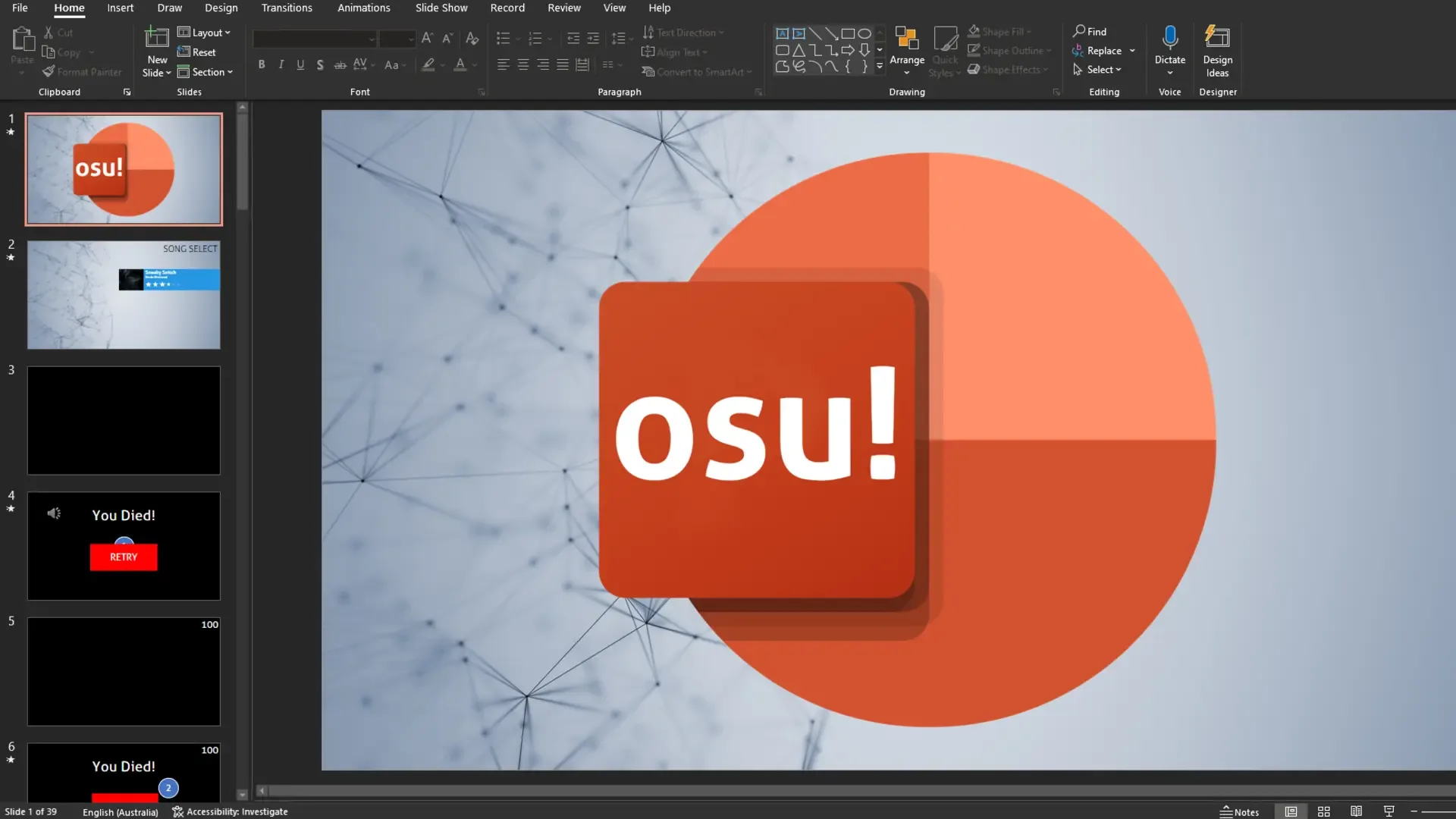Click Text Direction dropdown
The image size is (1456, 819).
pos(683,33)
